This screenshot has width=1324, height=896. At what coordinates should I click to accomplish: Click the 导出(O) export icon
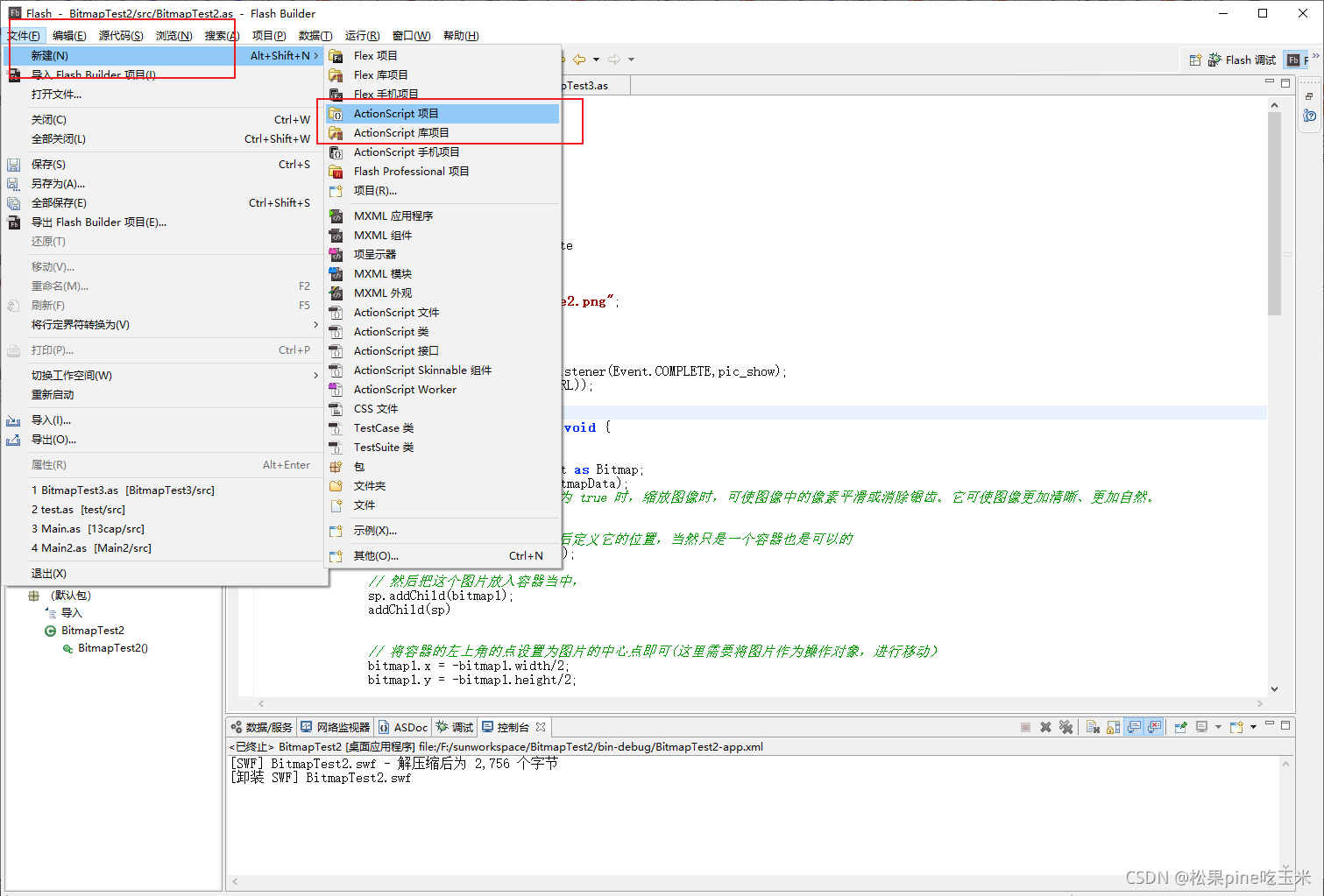pyautogui.click(x=13, y=440)
